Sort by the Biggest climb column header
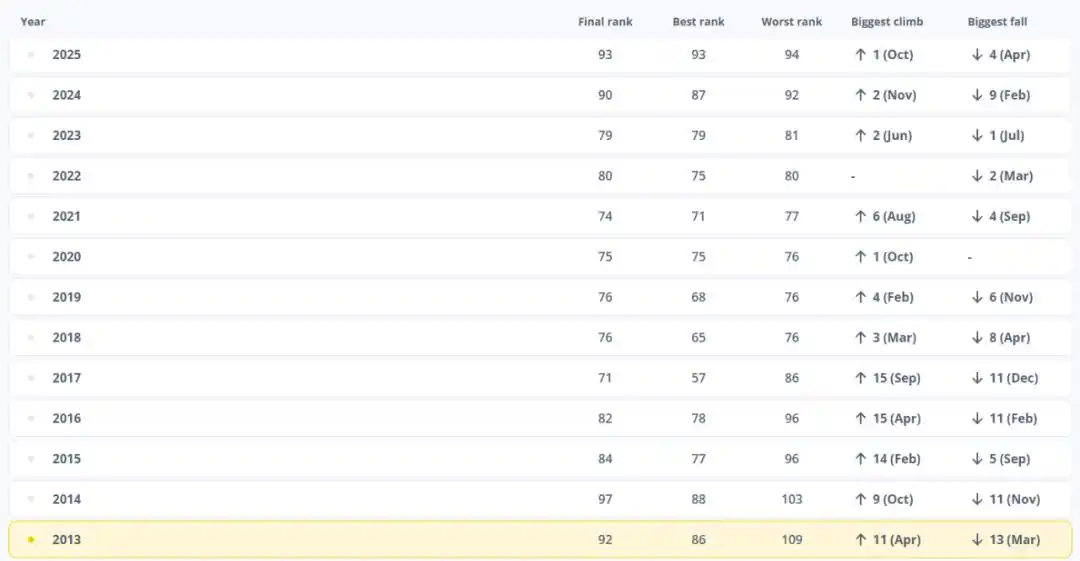 pyautogui.click(x=887, y=22)
